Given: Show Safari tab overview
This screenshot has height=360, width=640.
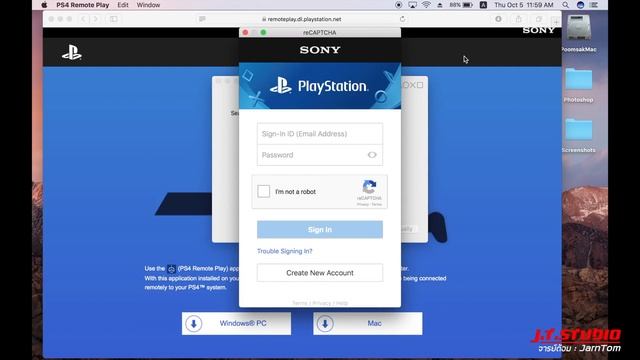Looking at the screenshot, I should click(x=539, y=19).
